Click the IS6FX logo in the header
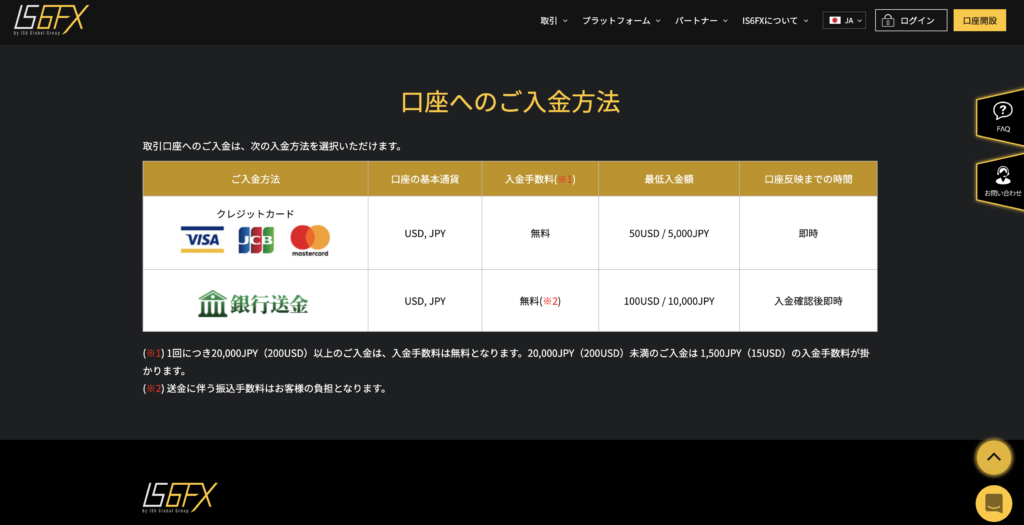Viewport: 1024px width, 525px height. pyautogui.click(x=51, y=20)
